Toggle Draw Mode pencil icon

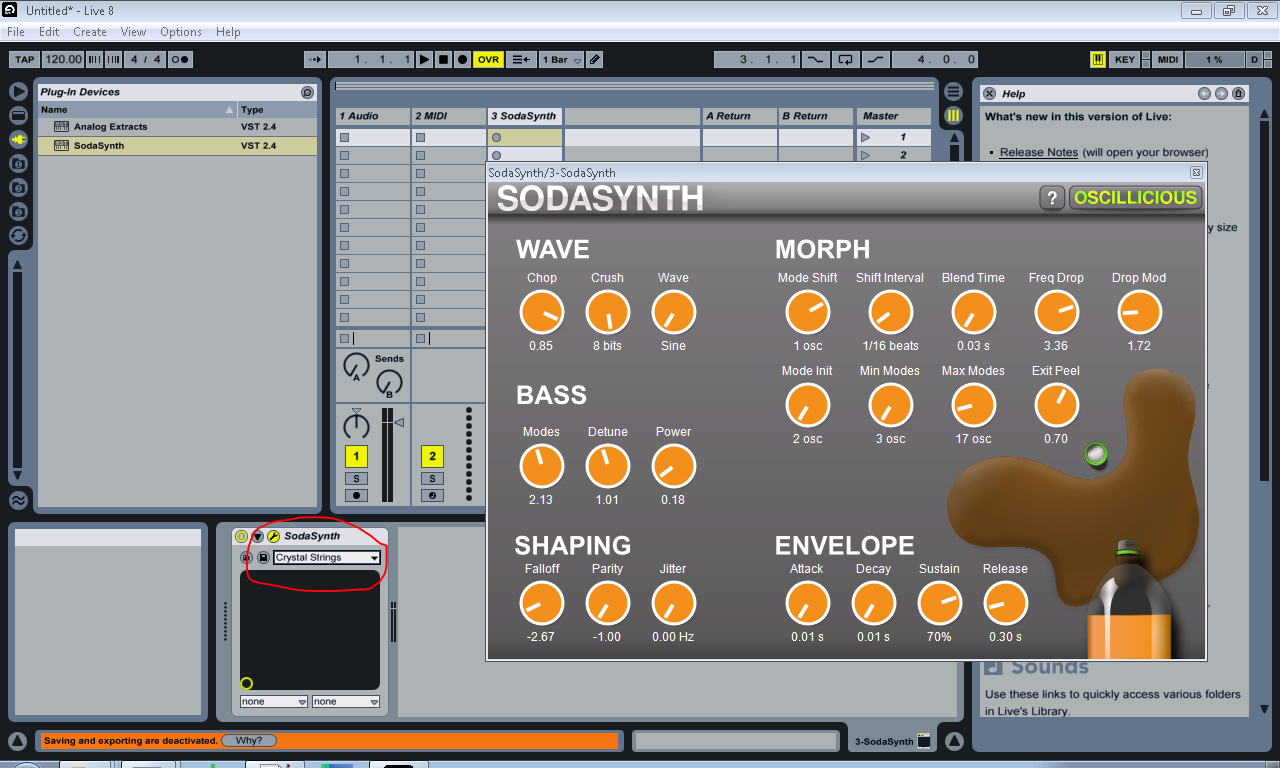[595, 60]
